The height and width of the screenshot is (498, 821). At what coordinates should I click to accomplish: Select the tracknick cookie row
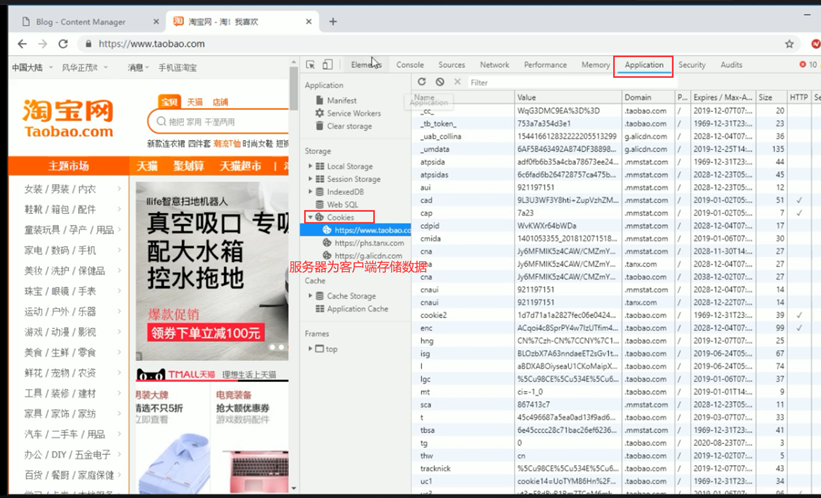coord(616,469)
